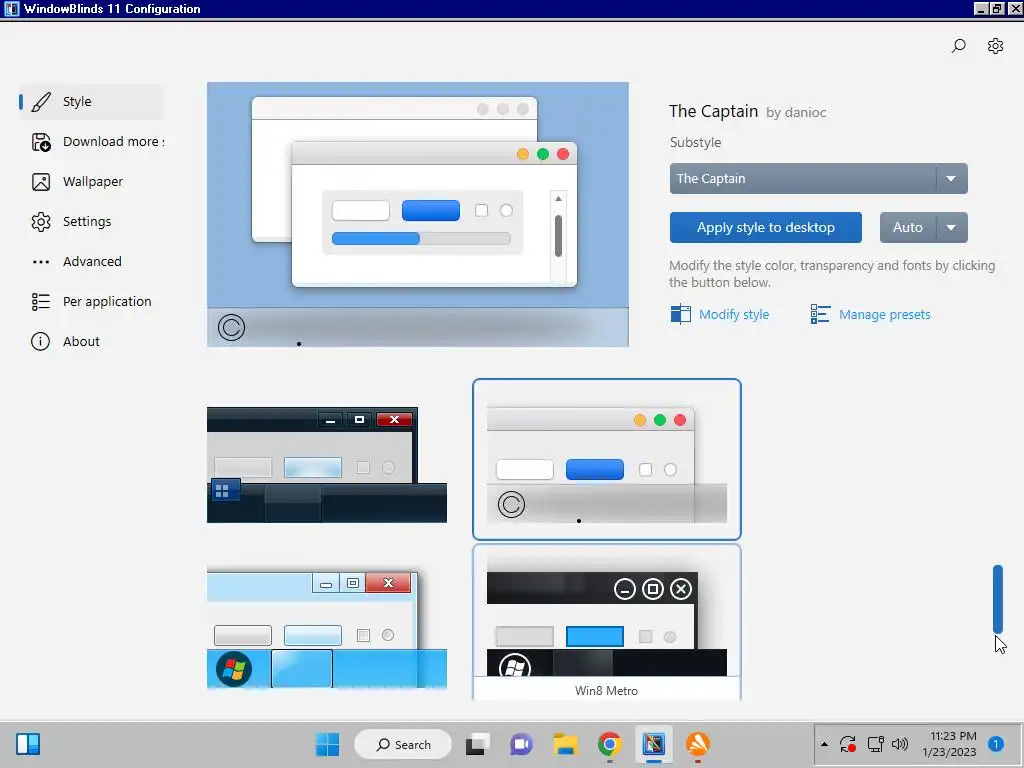Open the Settings section

(91, 221)
